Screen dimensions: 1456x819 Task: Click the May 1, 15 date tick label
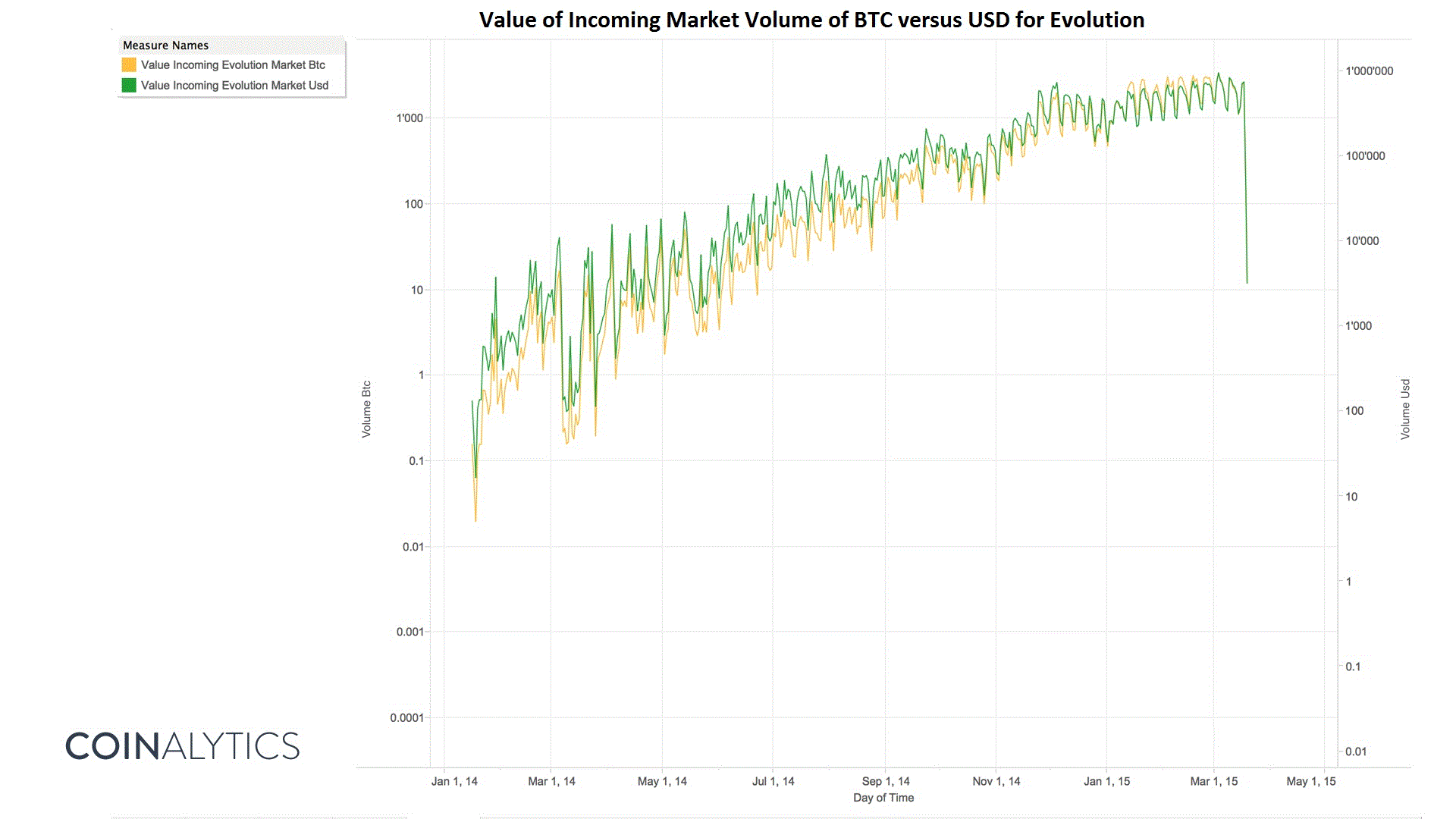pos(1310,781)
